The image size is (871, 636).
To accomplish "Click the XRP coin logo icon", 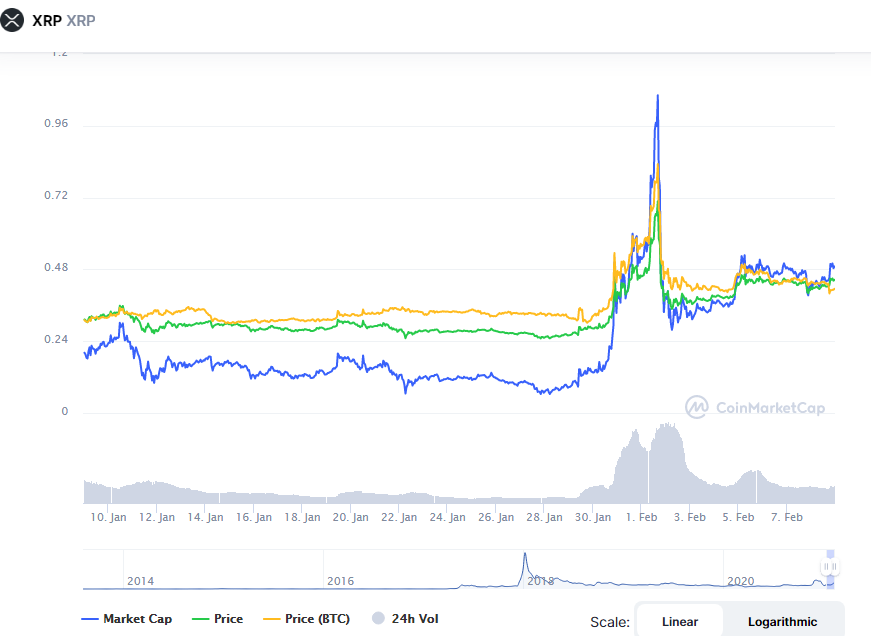I will tap(12, 21).
